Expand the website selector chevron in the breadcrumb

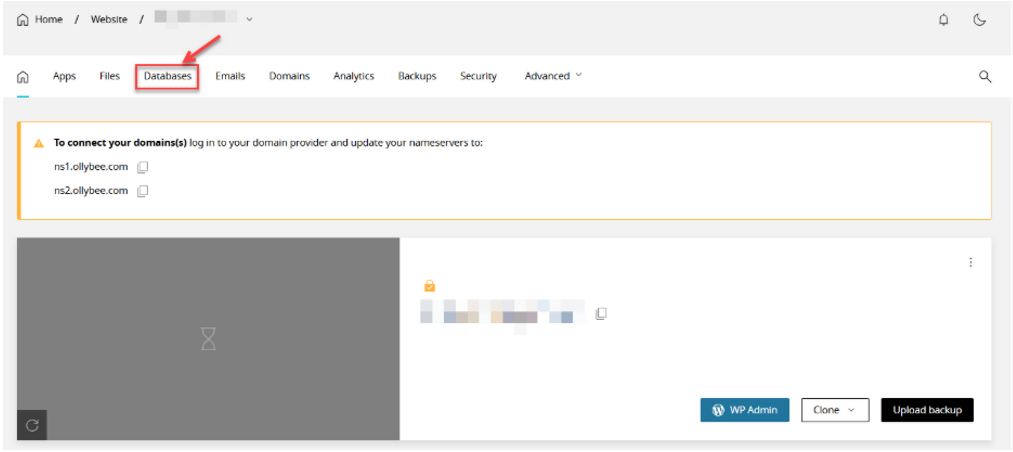[x=249, y=19]
